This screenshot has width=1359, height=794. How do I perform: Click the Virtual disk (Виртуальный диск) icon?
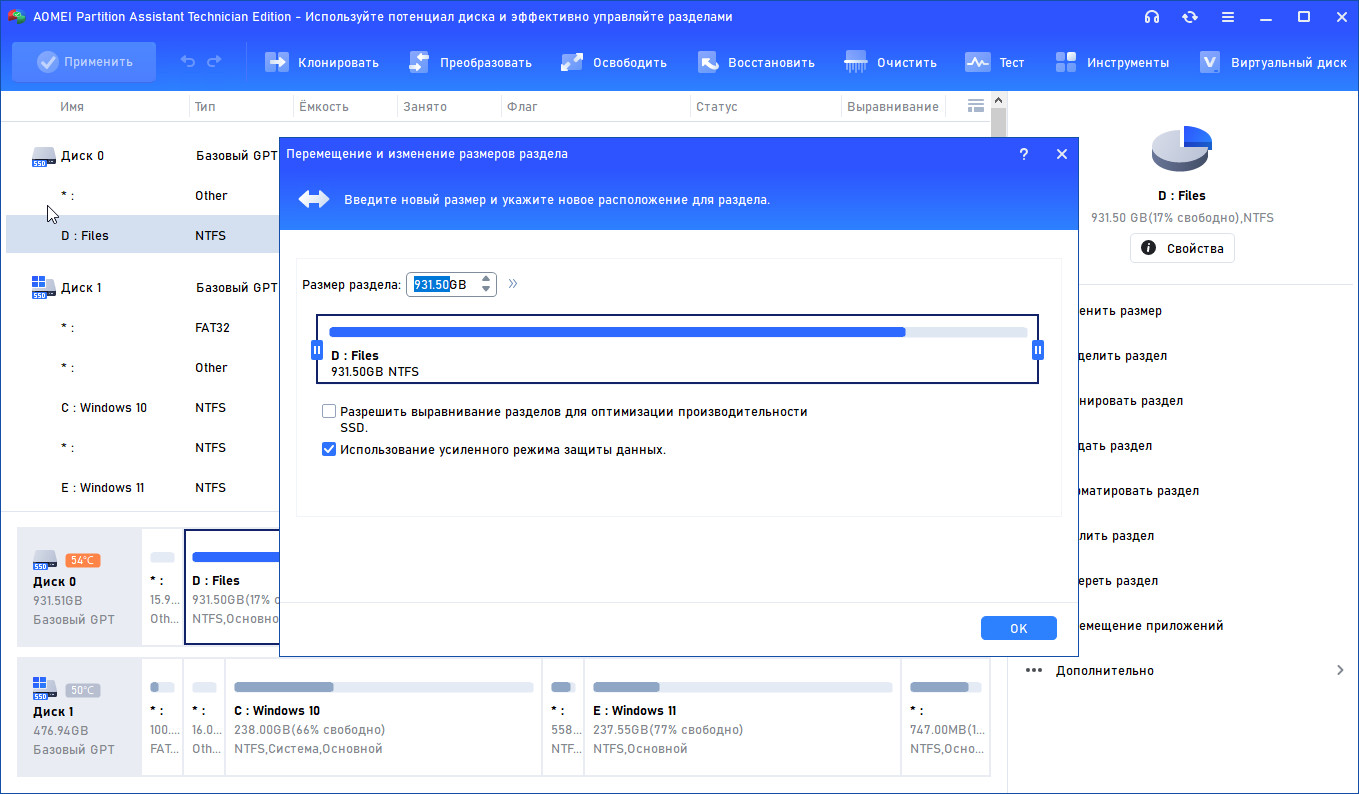(x=1210, y=62)
